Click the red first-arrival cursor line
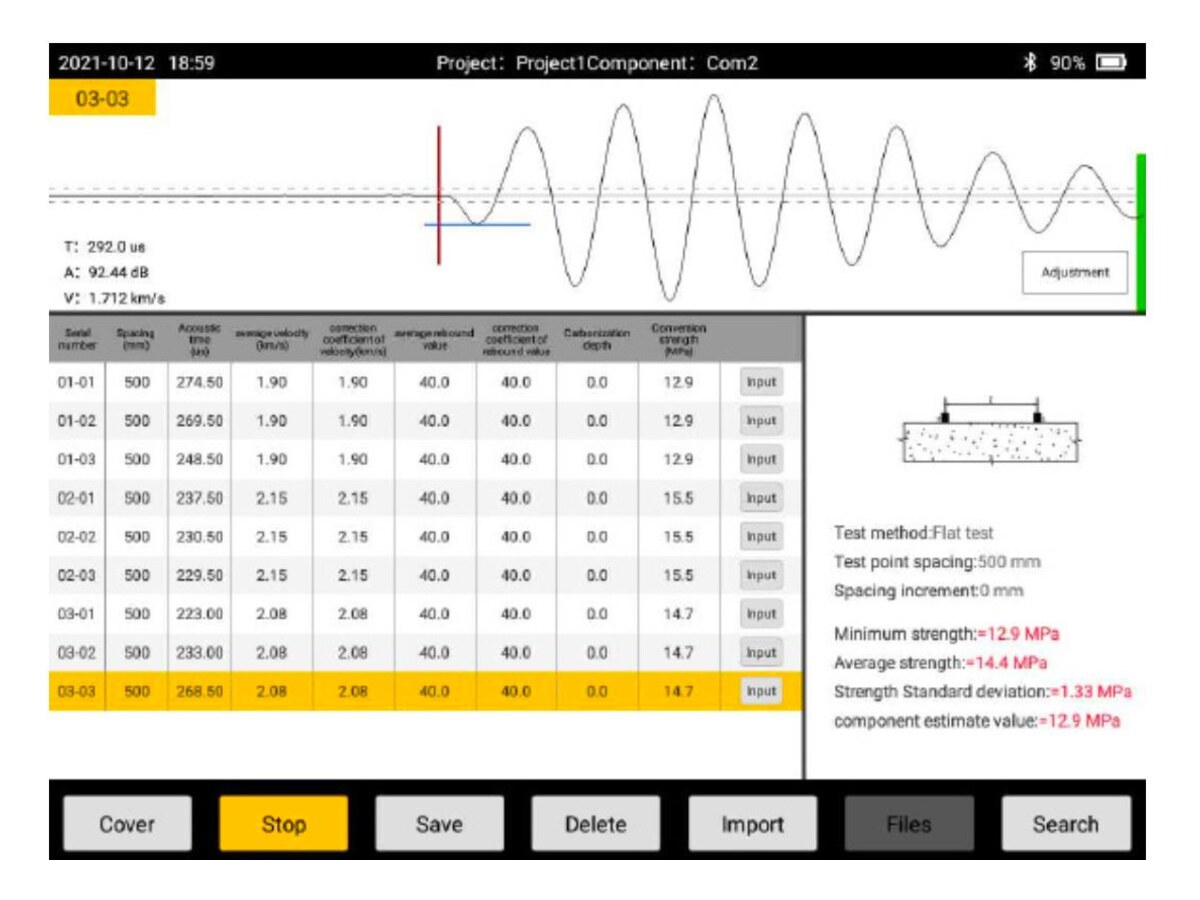The width and height of the screenshot is (1200, 900). 438,195
